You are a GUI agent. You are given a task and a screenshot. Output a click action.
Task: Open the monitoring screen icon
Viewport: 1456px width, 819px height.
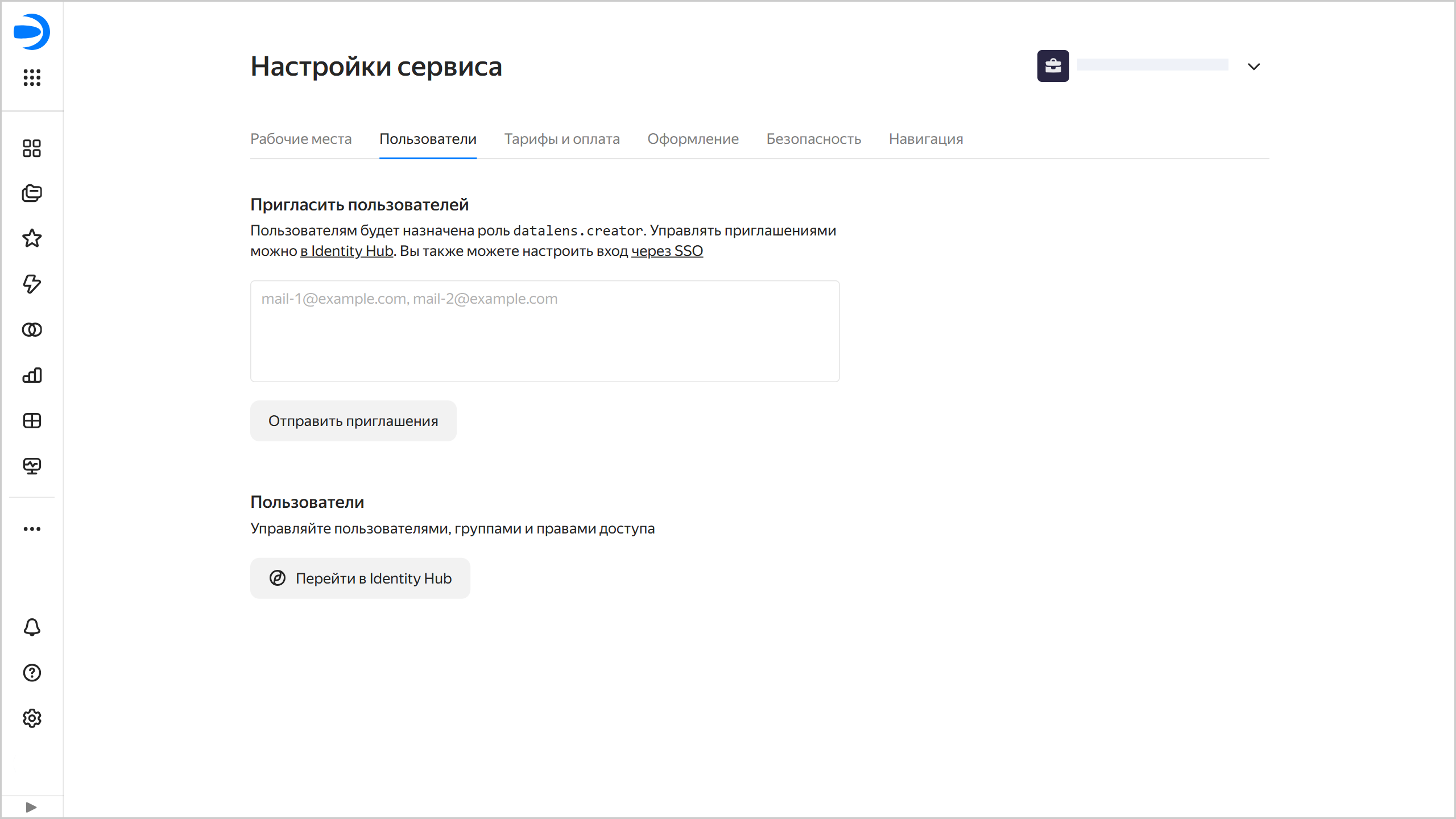tap(32, 466)
